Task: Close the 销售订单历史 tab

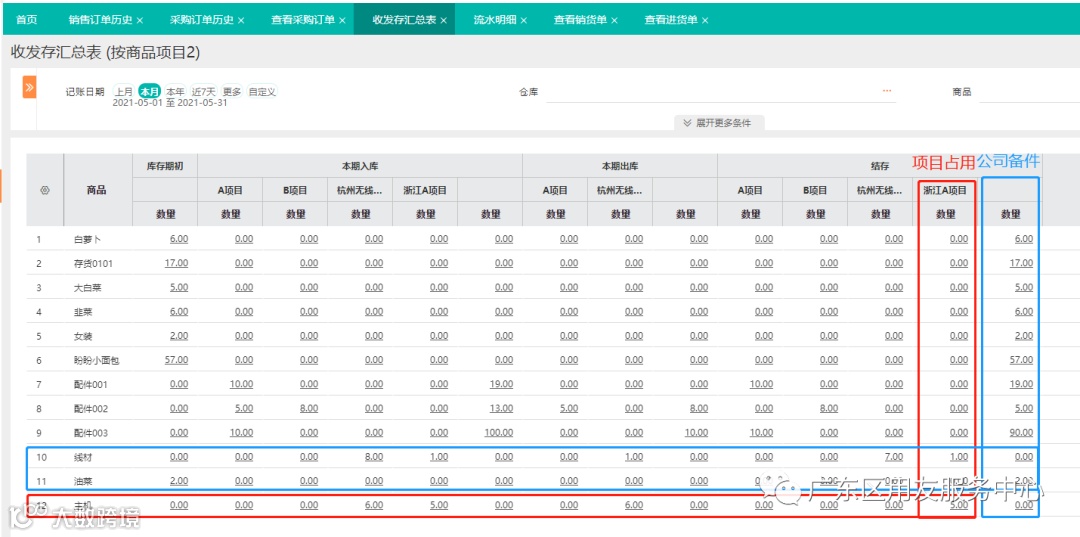Action: pyautogui.click(x=140, y=20)
